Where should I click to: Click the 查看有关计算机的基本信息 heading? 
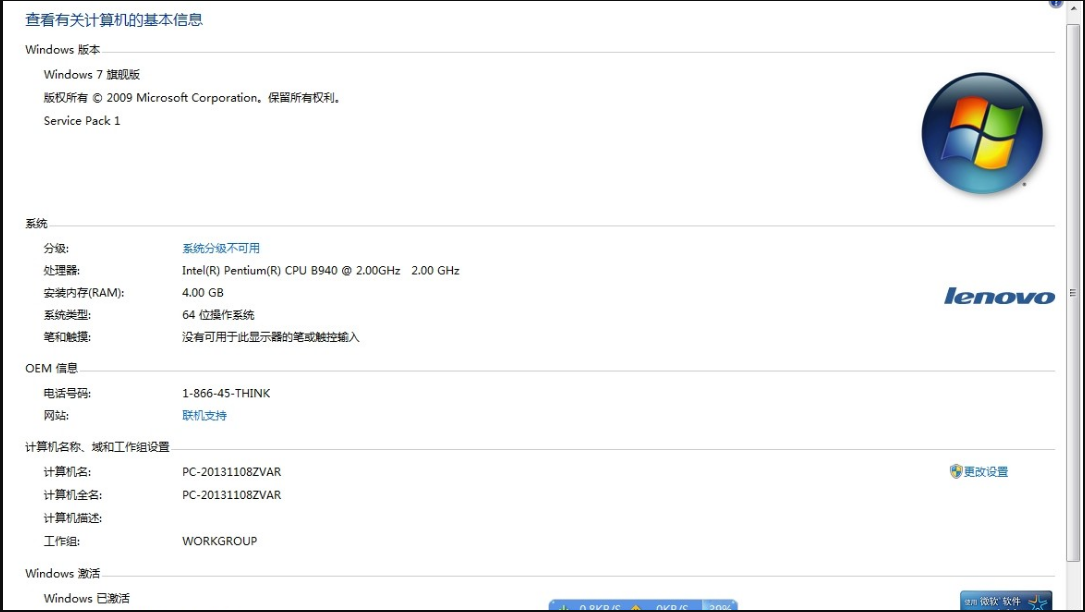click(115, 19)
